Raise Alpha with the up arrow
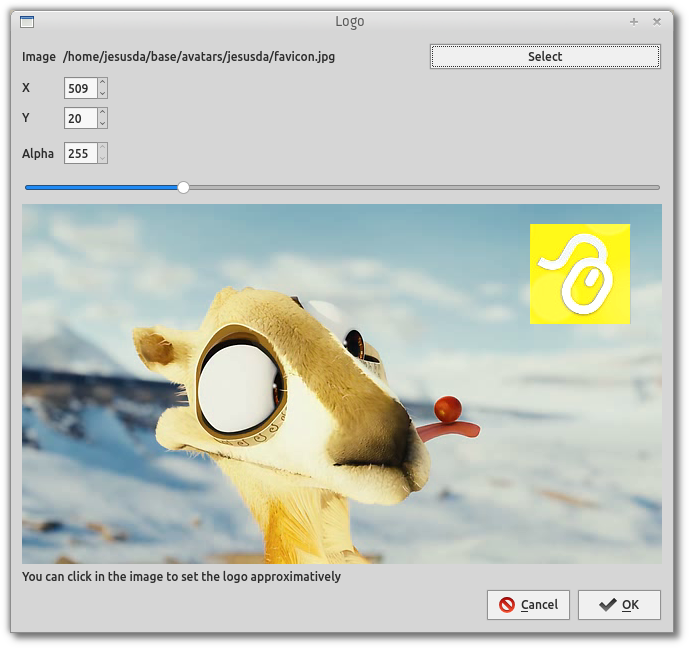This screenshot has height=649, width=690. point(103,149)
